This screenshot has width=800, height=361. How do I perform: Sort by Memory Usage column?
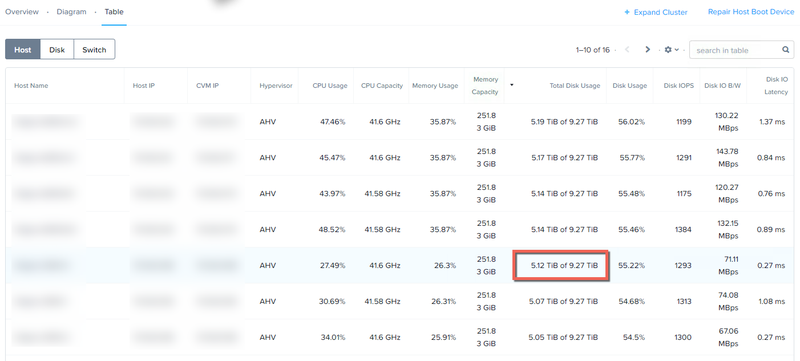435,86
